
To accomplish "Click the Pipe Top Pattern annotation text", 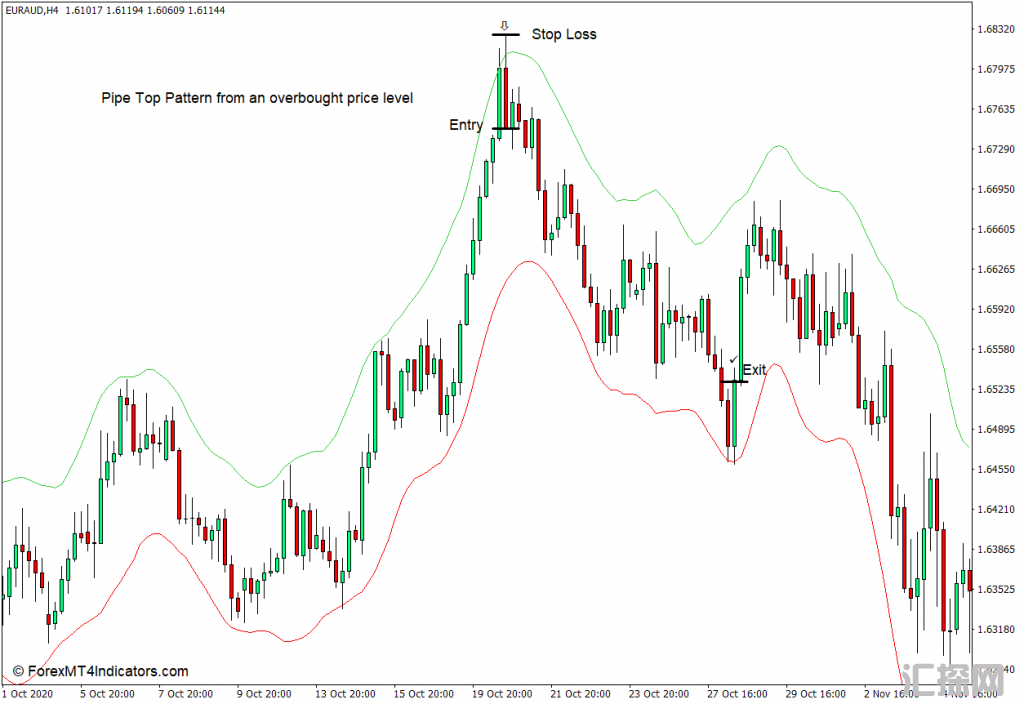I will click(x=257, y=98).
